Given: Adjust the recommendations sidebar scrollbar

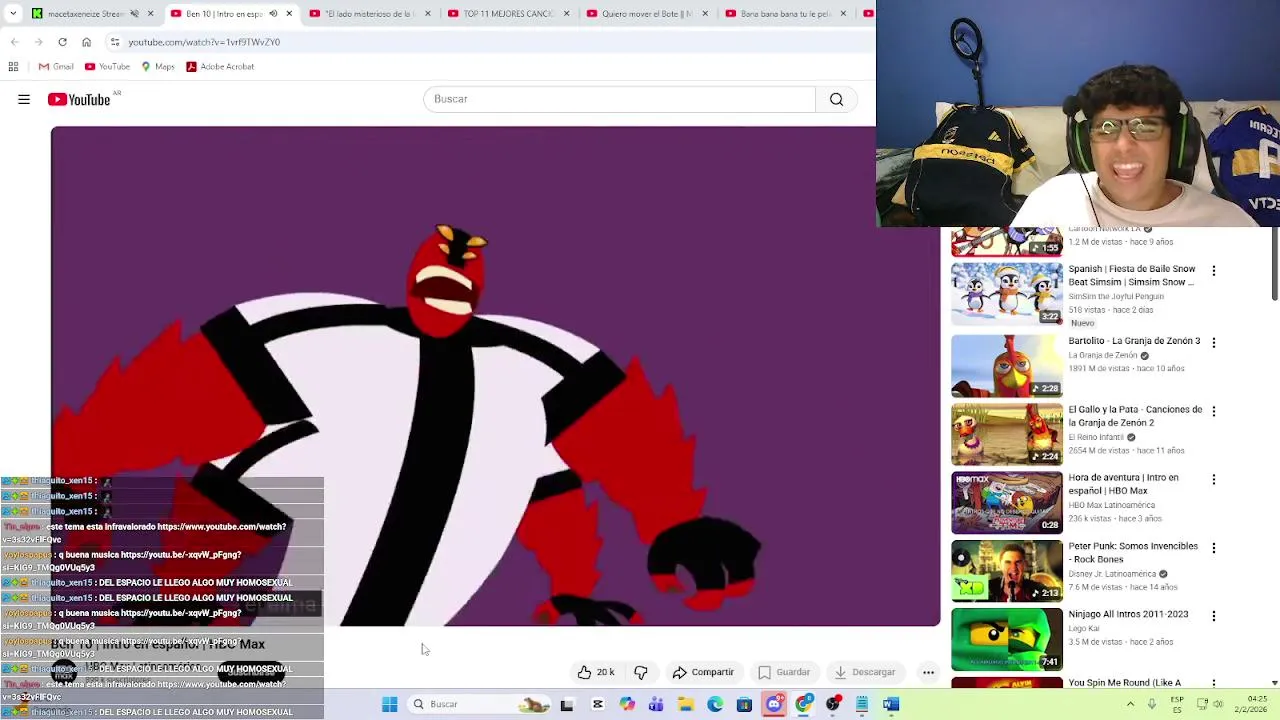Looking at the screenshot, I should [1275, 264].
